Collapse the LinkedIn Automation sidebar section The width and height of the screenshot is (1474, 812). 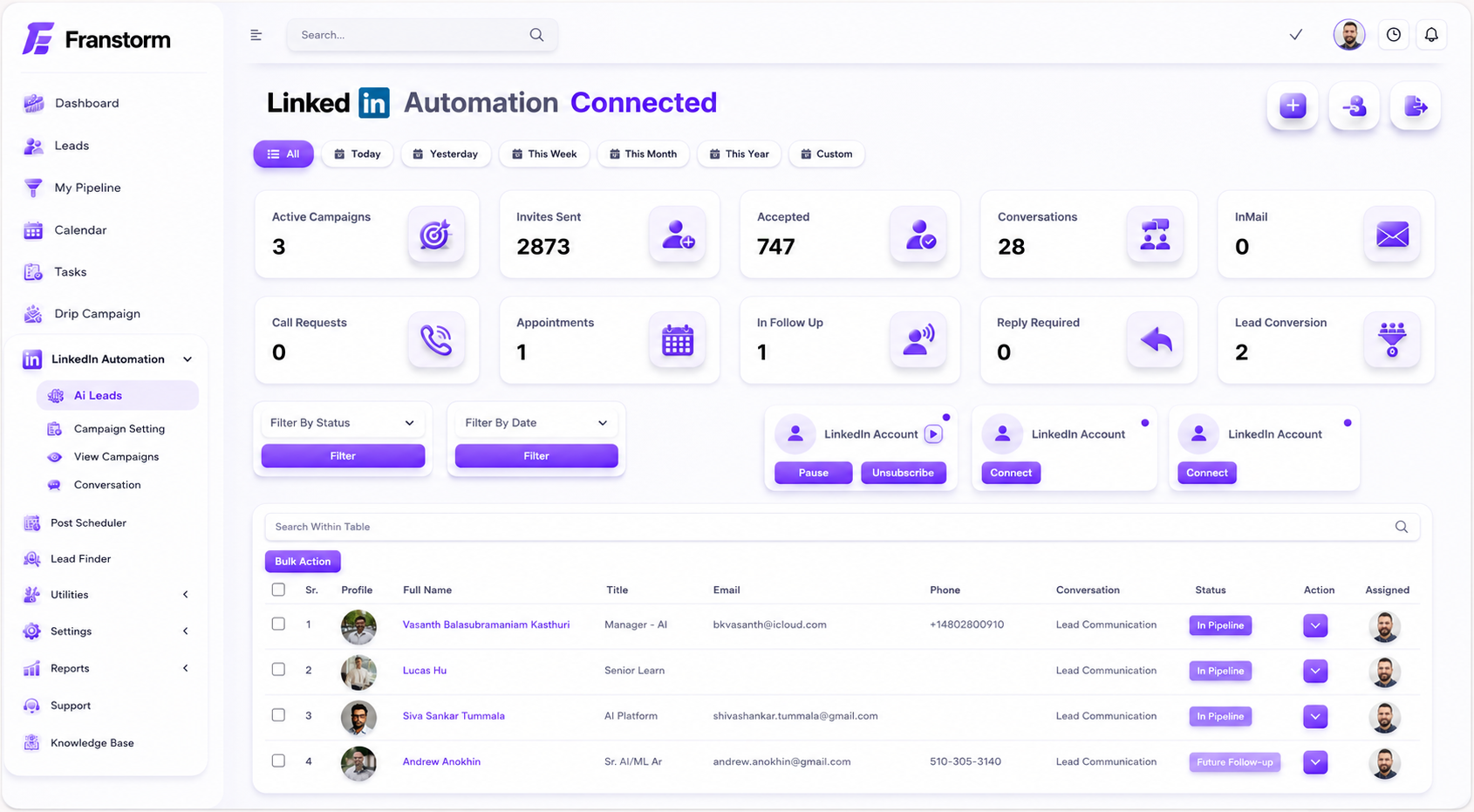pyautogui.click(x=188, y=359)
